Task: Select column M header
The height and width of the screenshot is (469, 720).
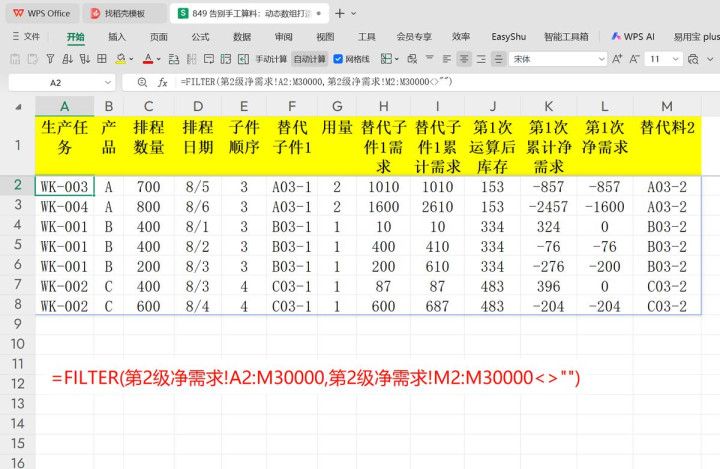Action: tap(667, 106)
